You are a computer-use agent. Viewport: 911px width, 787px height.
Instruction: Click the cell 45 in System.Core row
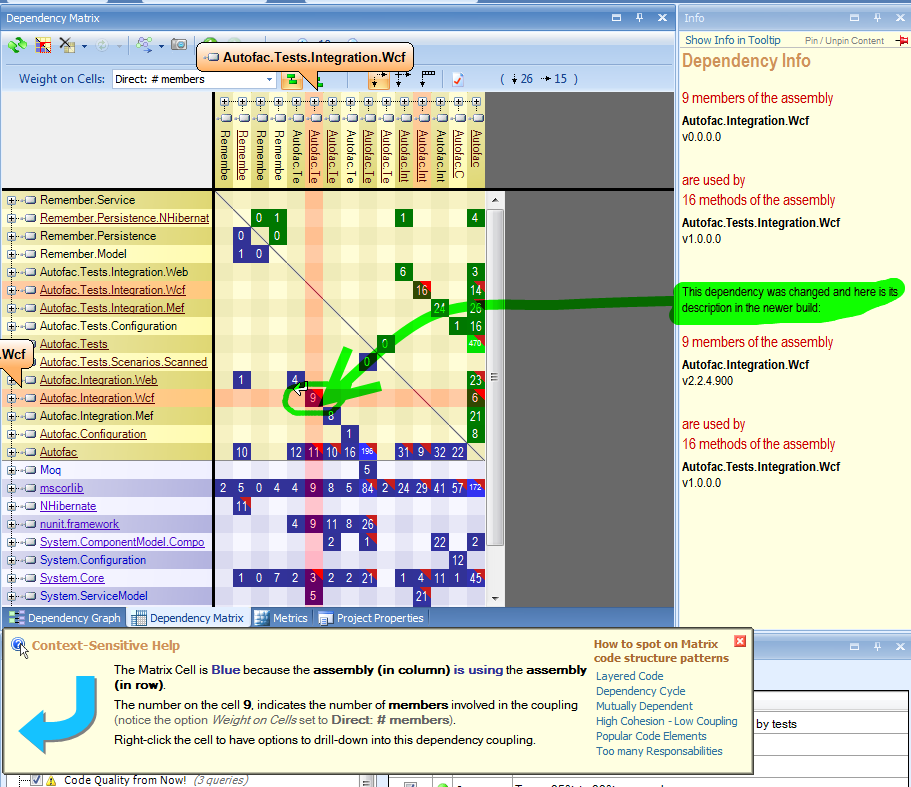[475, 578]
